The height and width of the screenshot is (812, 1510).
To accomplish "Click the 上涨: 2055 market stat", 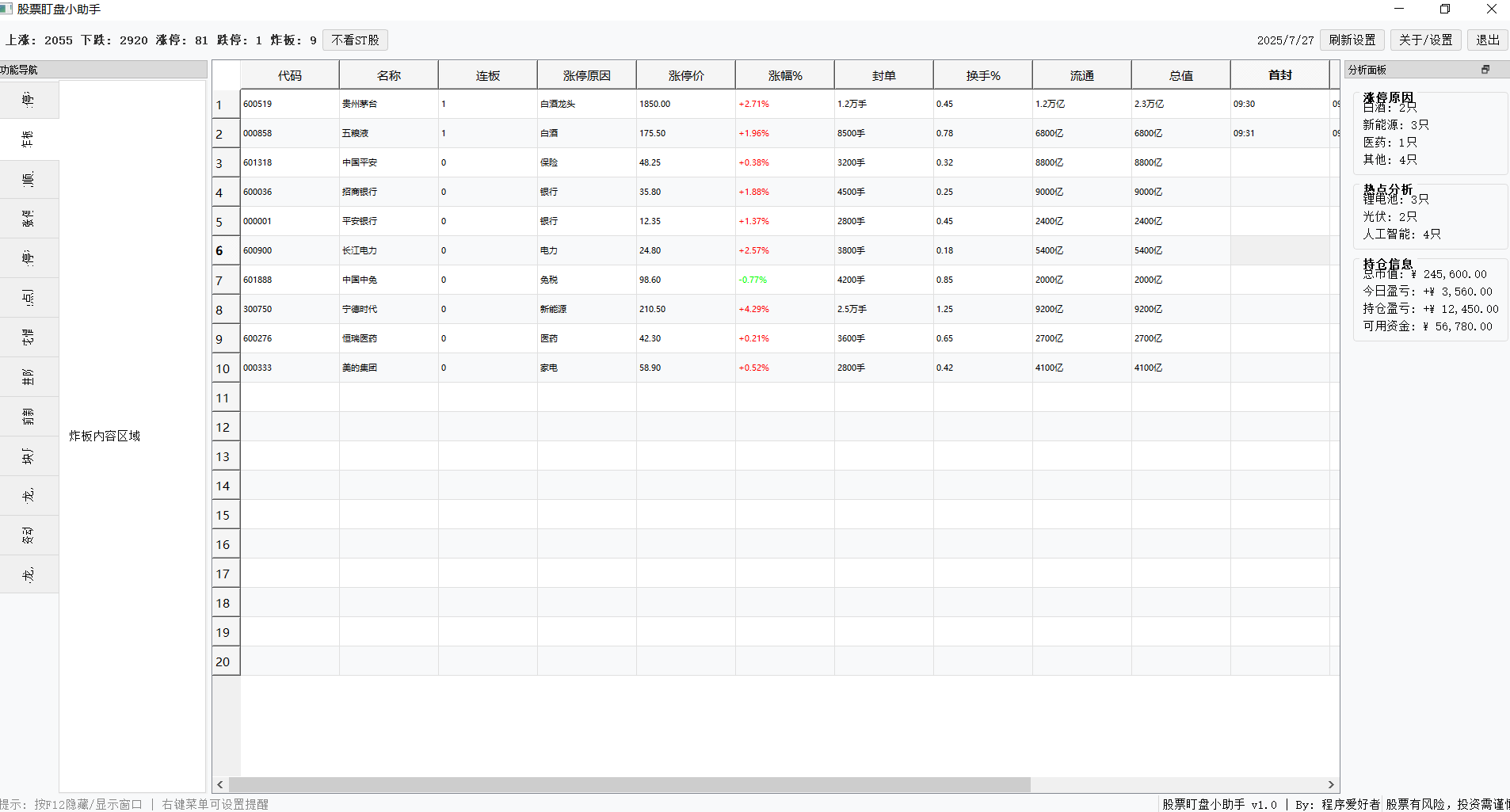I will coord(39,40).
